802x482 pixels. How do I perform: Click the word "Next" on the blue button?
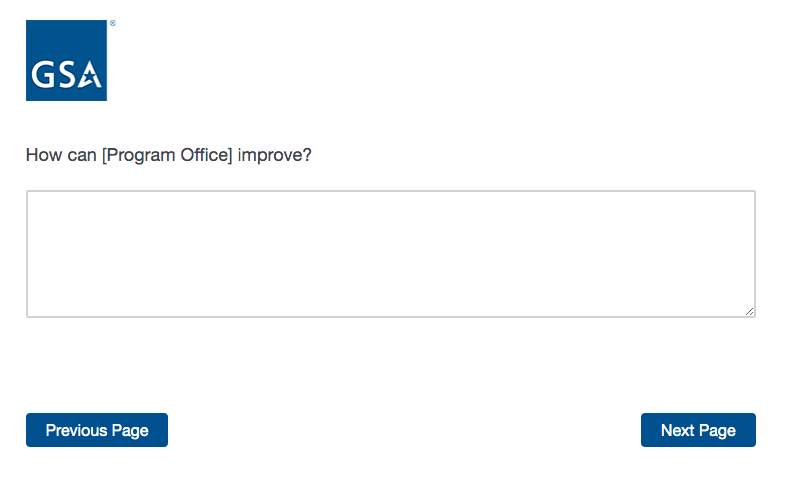click(677, 430)
